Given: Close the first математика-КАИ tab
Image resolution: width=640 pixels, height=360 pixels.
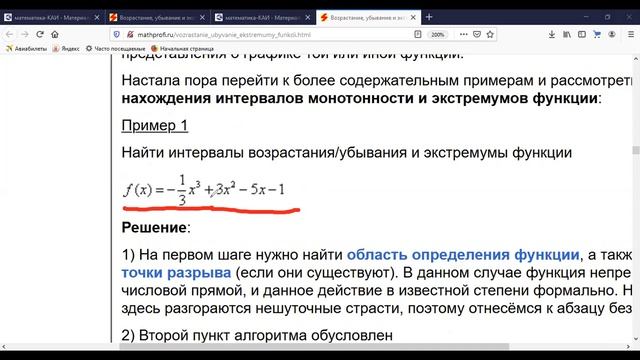Looking at the screenshot, I should 97,18.
